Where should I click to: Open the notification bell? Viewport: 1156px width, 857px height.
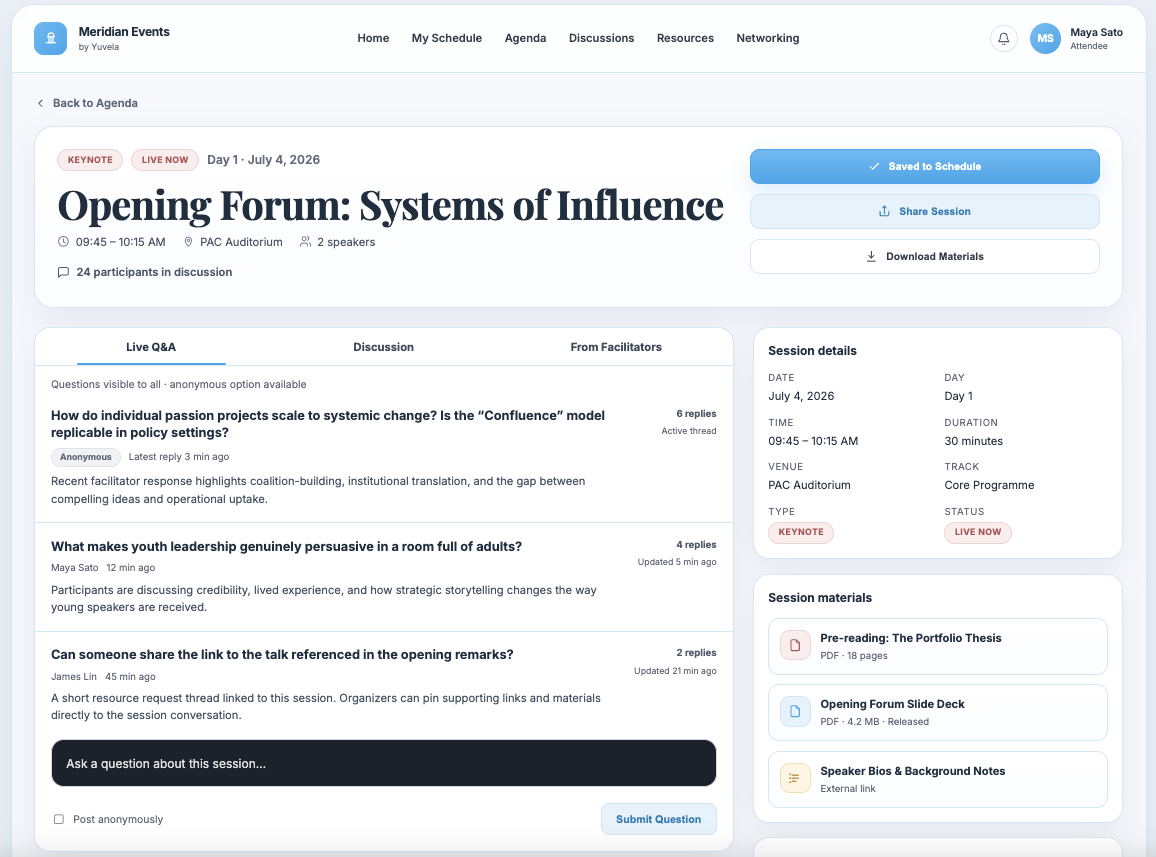point(1003,38)
